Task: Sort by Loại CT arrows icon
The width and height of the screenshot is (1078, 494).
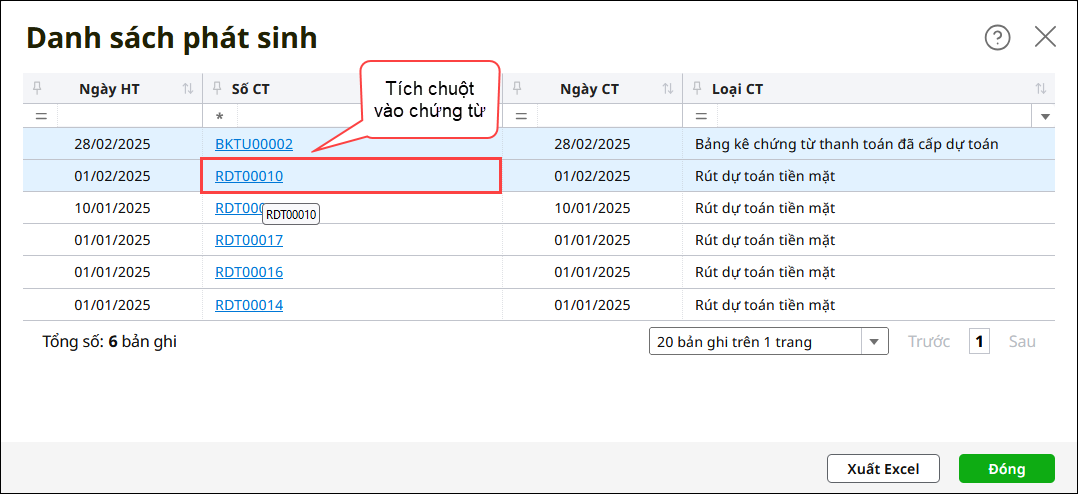Action: 1041,89
